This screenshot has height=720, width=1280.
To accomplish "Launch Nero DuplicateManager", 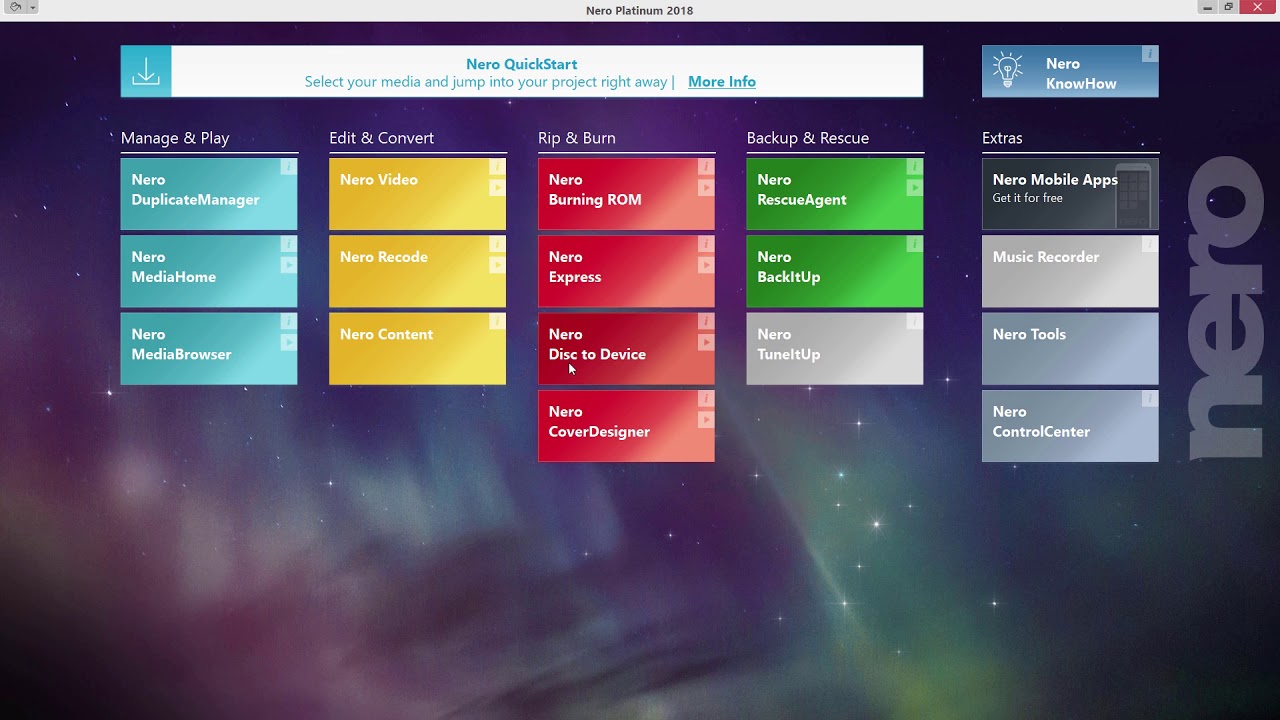I will point(209,194).
